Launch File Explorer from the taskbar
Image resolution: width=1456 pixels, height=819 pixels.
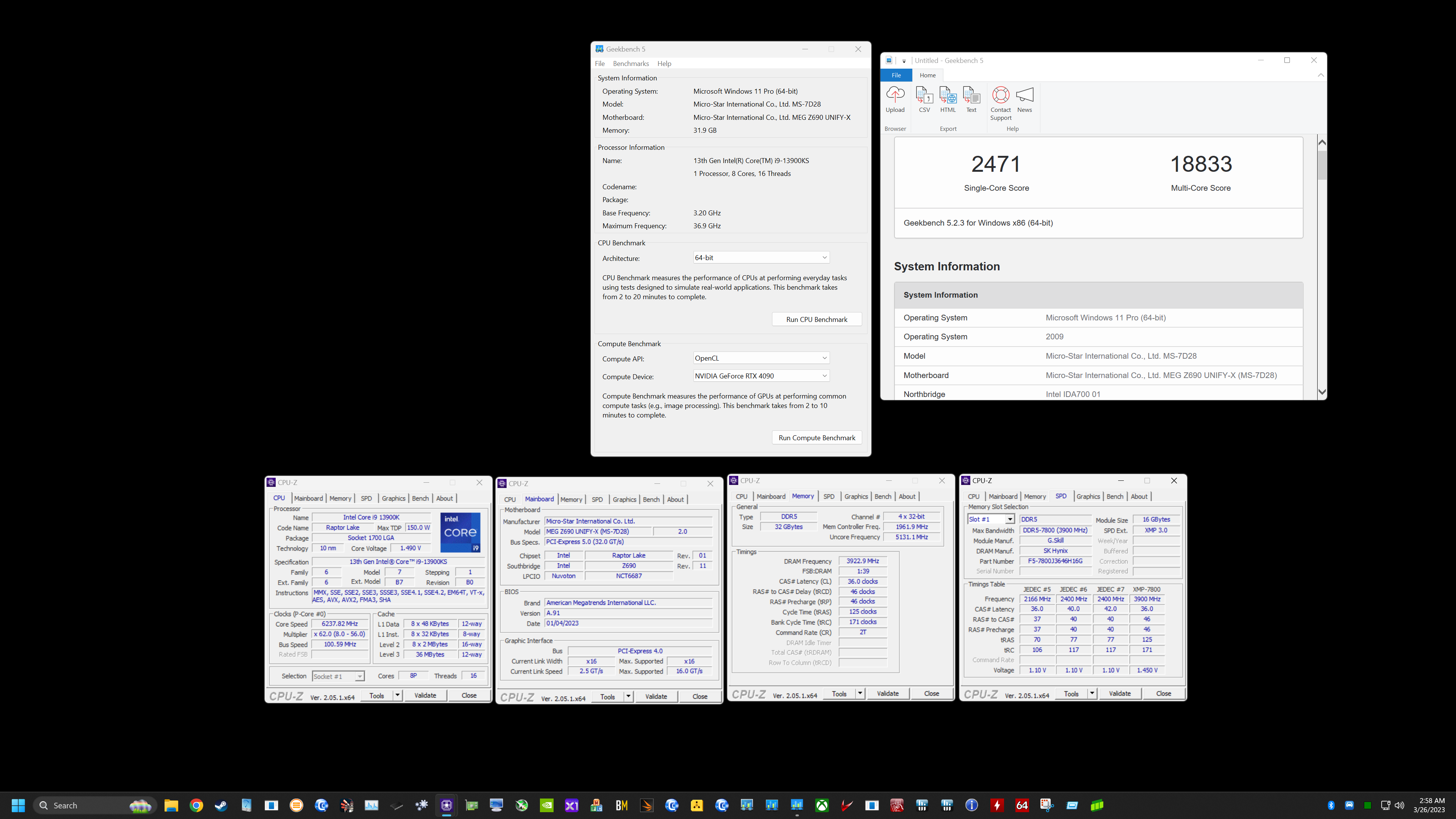[x=171, y=805]
